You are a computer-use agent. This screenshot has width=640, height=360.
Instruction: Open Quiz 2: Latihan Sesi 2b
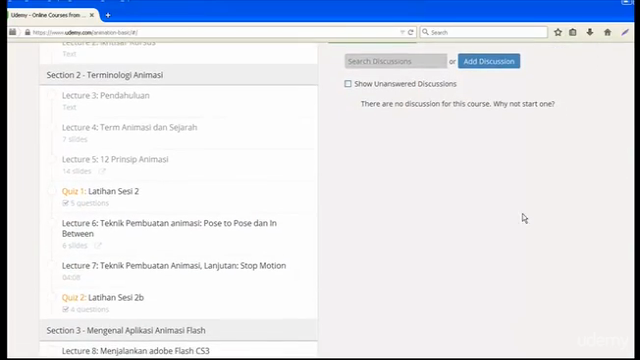103,298
